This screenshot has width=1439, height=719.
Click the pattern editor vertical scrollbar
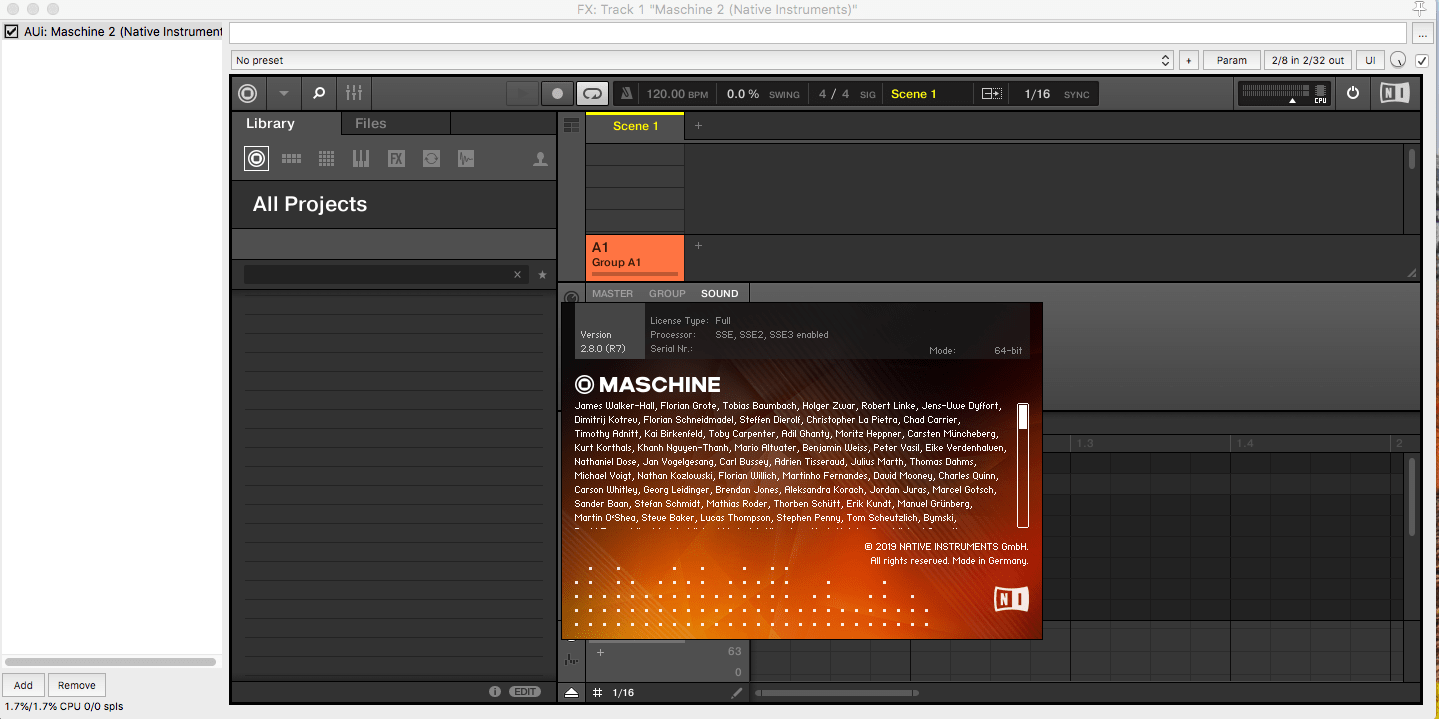click(1412, 495)
